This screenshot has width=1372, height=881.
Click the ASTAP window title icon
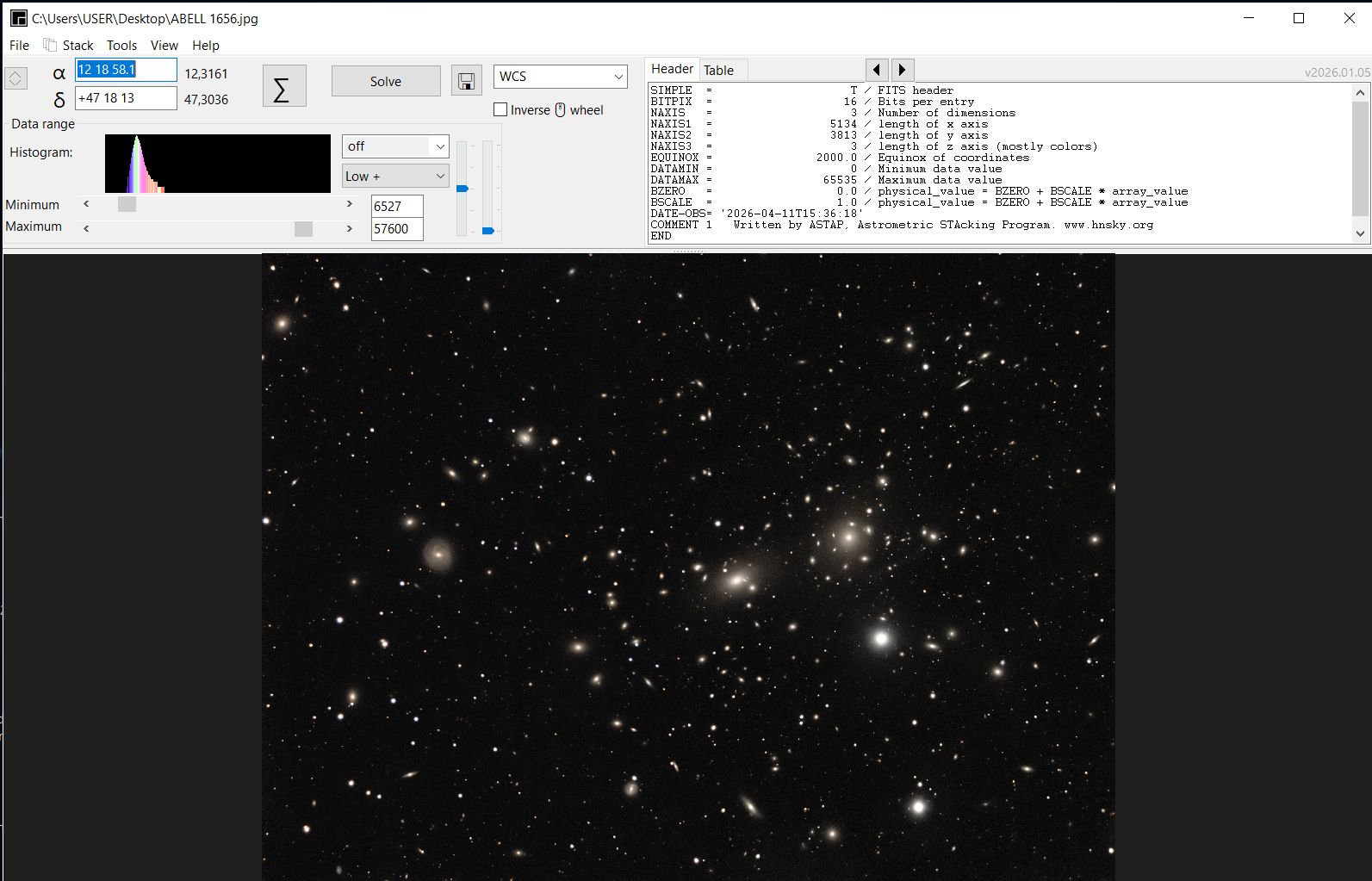tap(18, 18)
